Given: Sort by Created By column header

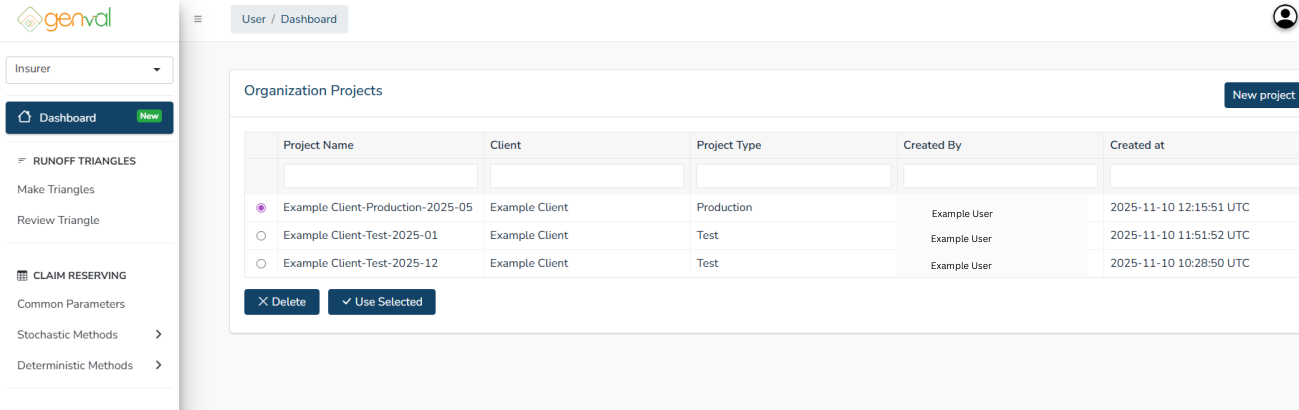Looking at the screenshot, I should click(x=932, y=145).
